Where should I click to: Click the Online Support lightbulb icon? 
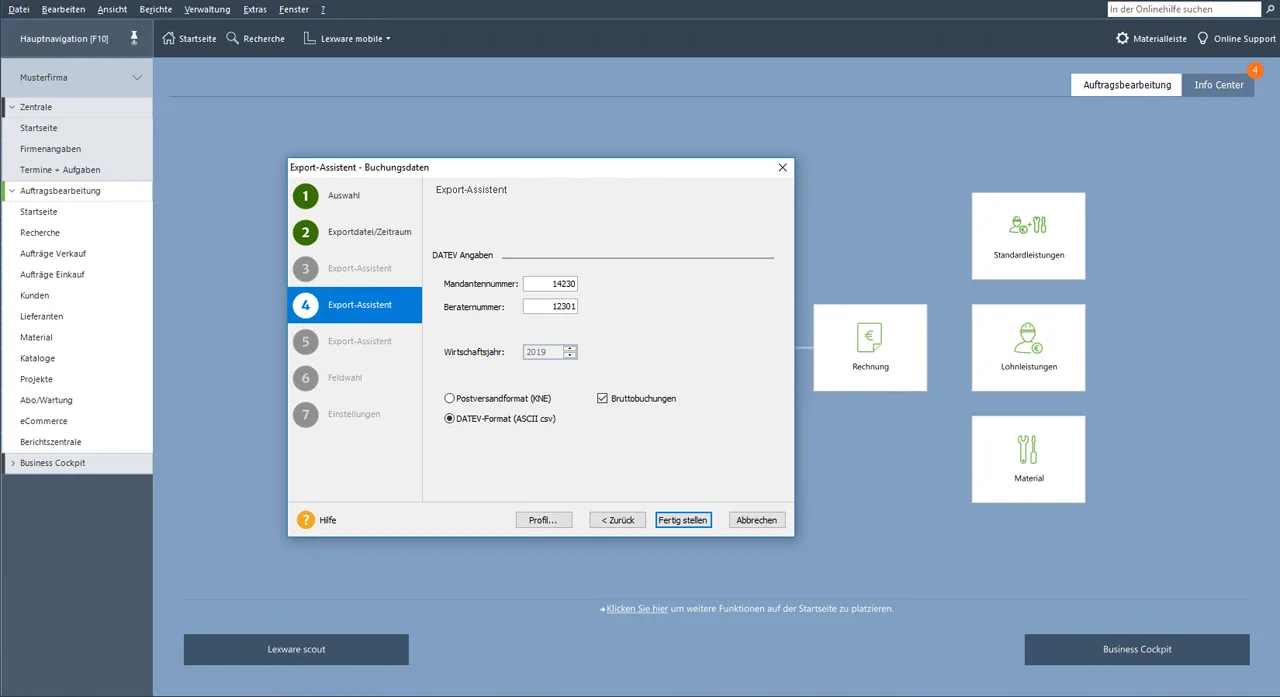1203,38
